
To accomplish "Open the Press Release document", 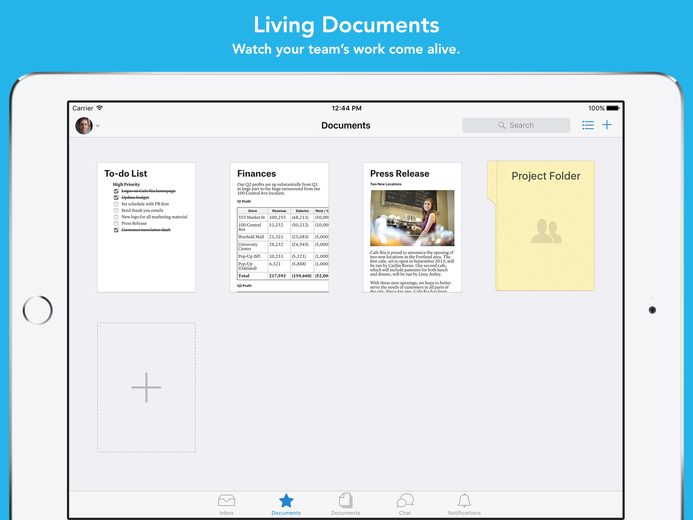I will click(412, 227).
